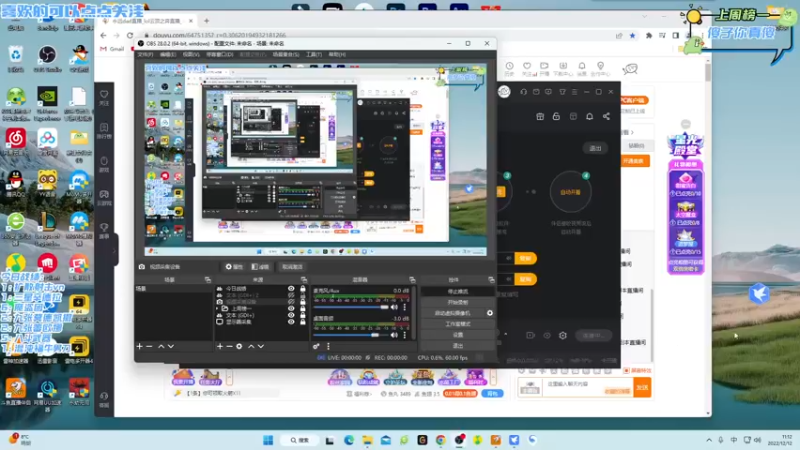
Task: Pop out the scenes dock panel
Action: (208, 280)
